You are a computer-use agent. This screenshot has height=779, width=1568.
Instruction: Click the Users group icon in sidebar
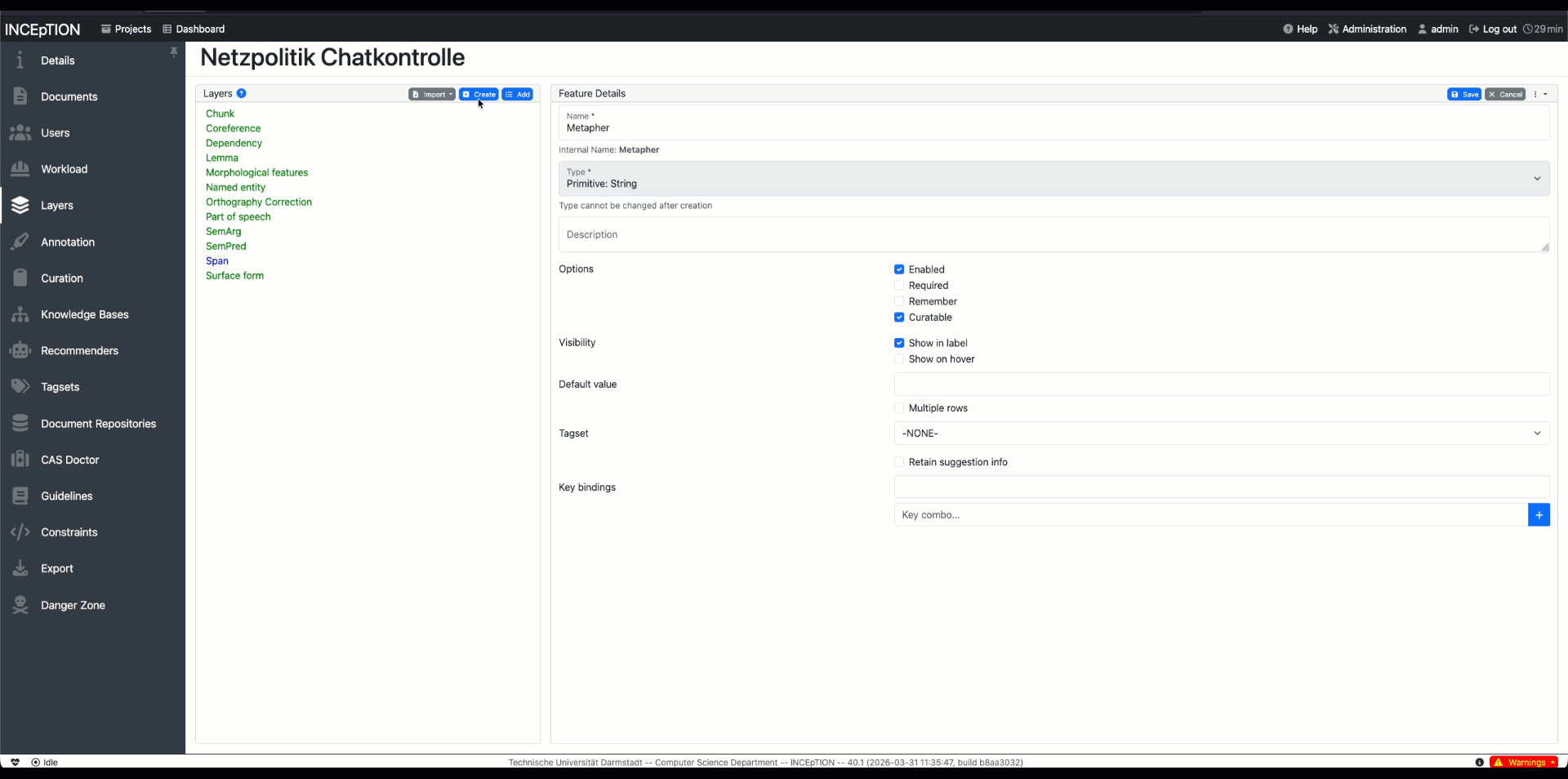coord(20,133)
